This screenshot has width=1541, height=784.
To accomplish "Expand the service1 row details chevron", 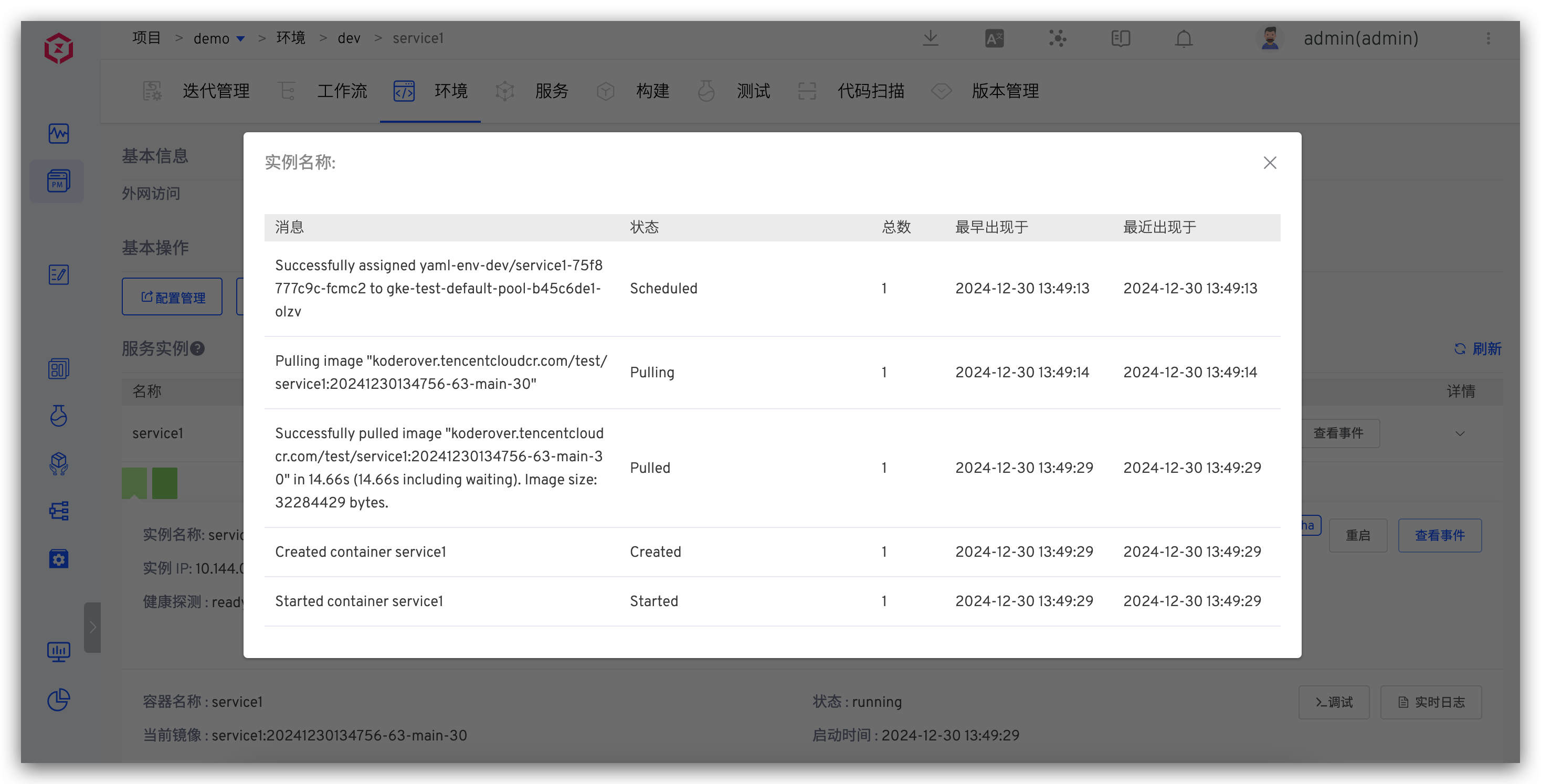I will point(1460,433).
